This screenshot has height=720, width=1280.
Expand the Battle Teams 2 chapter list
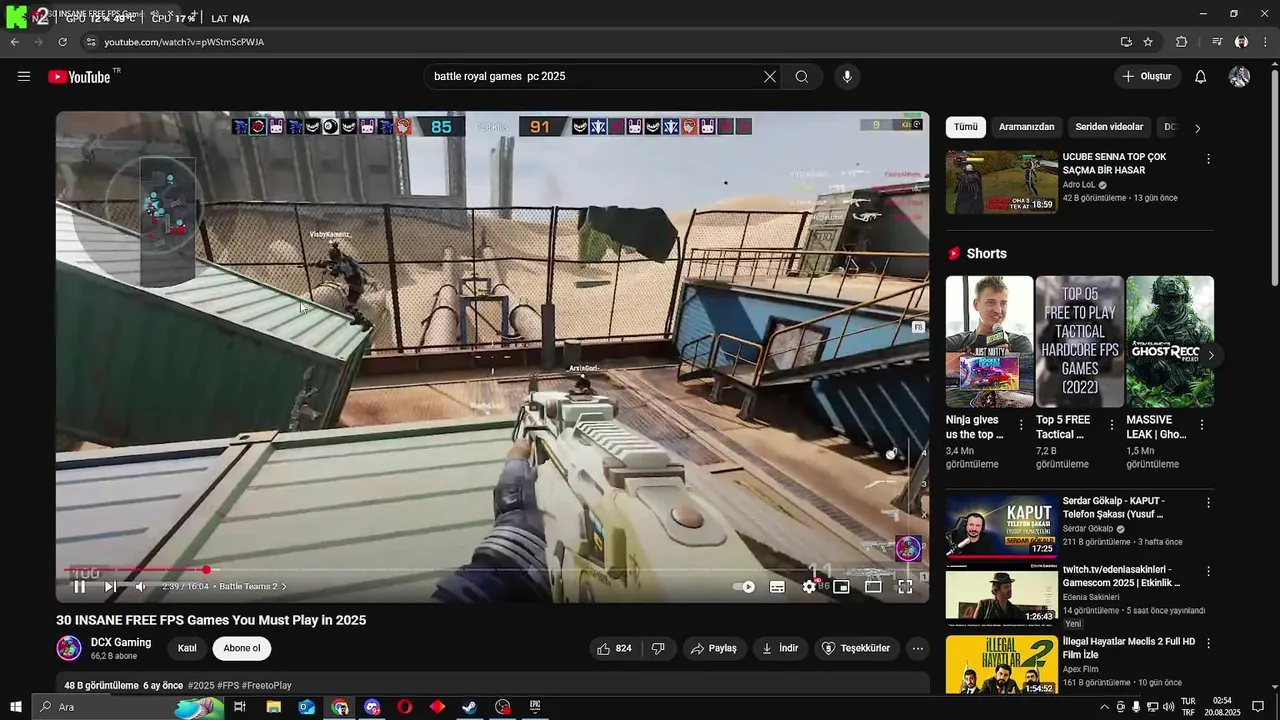click(x=253, y=587)
